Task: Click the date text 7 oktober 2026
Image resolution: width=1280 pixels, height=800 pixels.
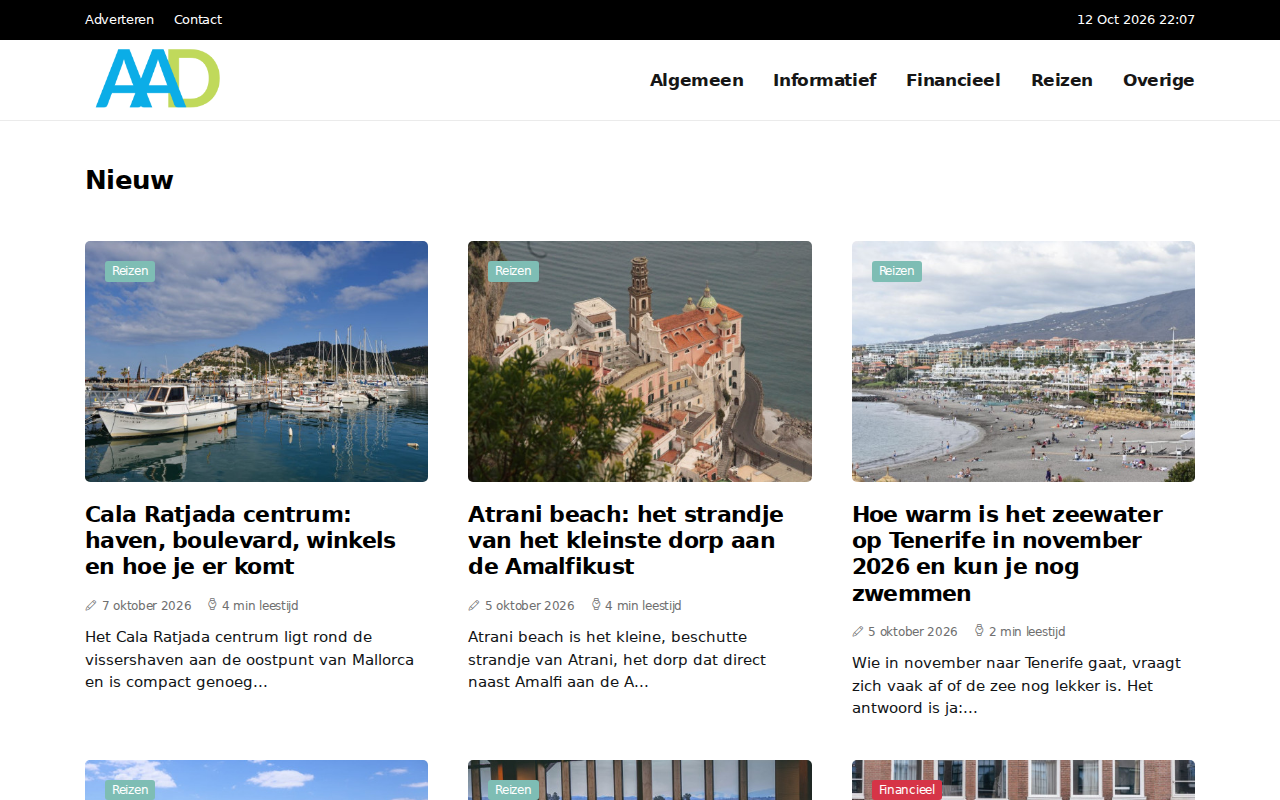Action: pyautogui.click(x=146, y=605)
